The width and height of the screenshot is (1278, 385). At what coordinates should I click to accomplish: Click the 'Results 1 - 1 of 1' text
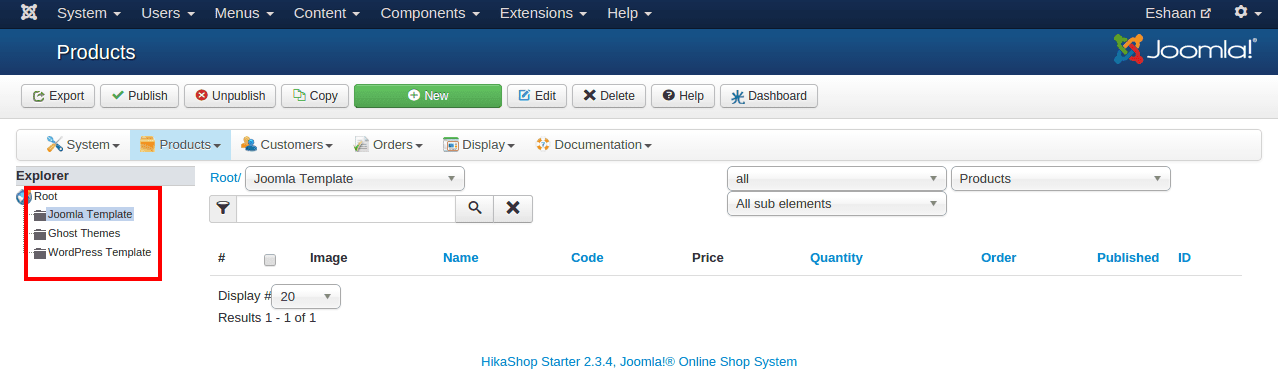coord(267,318)
